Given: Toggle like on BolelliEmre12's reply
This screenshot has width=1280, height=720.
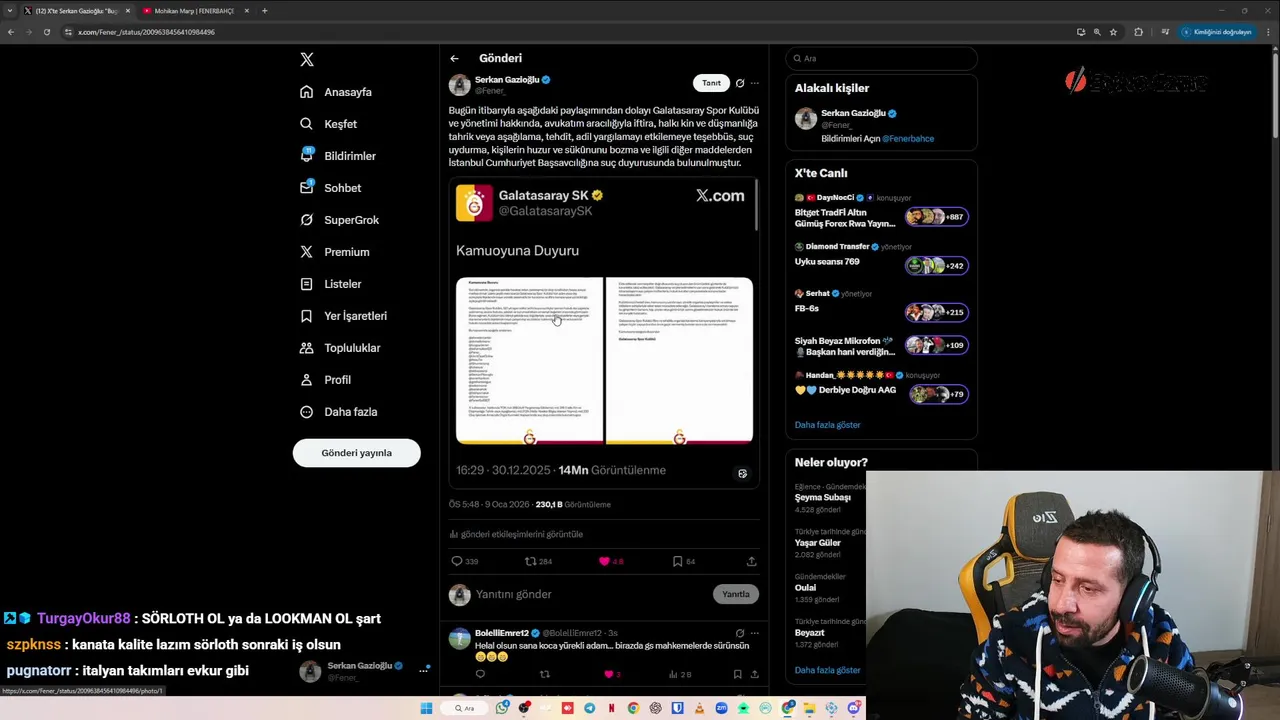Looking at the screenshot, I should (608, 674).
